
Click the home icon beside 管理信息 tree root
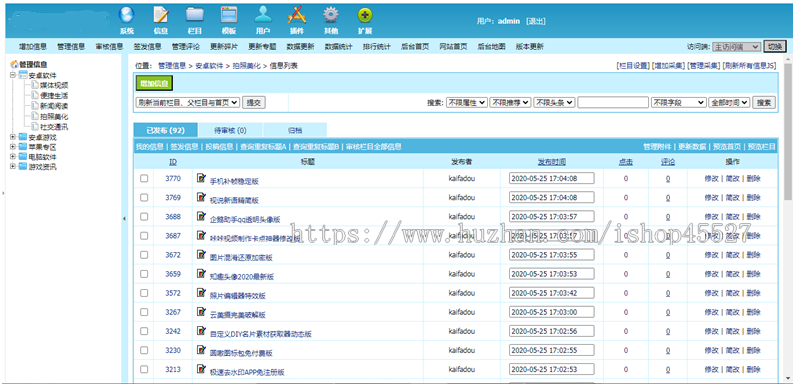tap(14, 64)
